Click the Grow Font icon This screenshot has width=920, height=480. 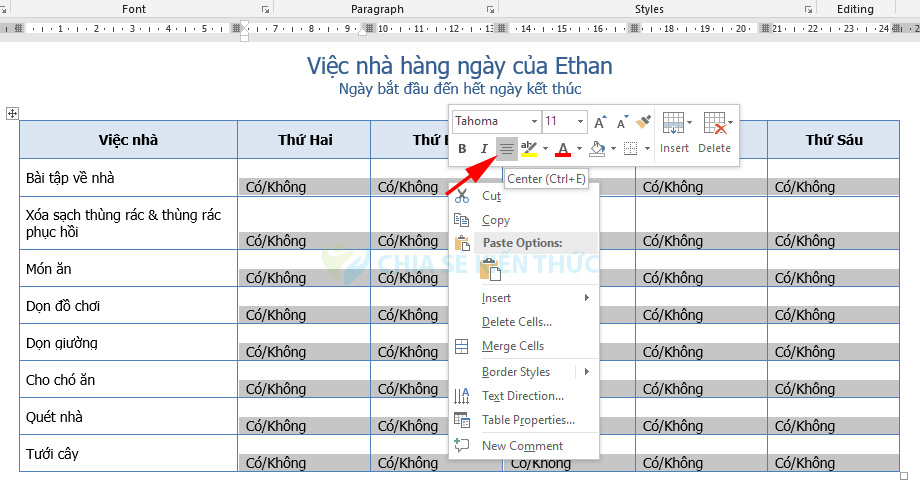click(x=600, y=122)
